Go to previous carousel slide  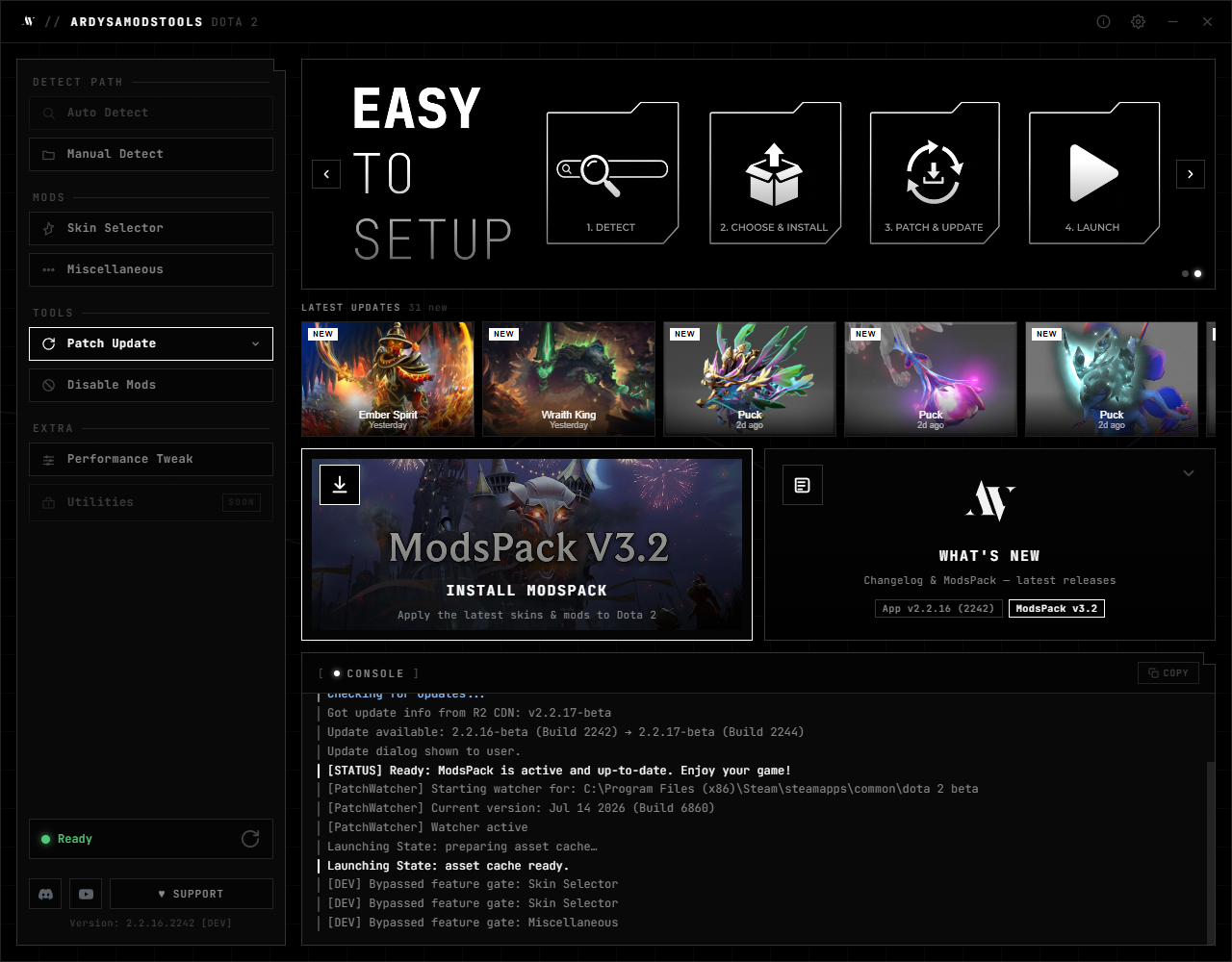[326, 174]
